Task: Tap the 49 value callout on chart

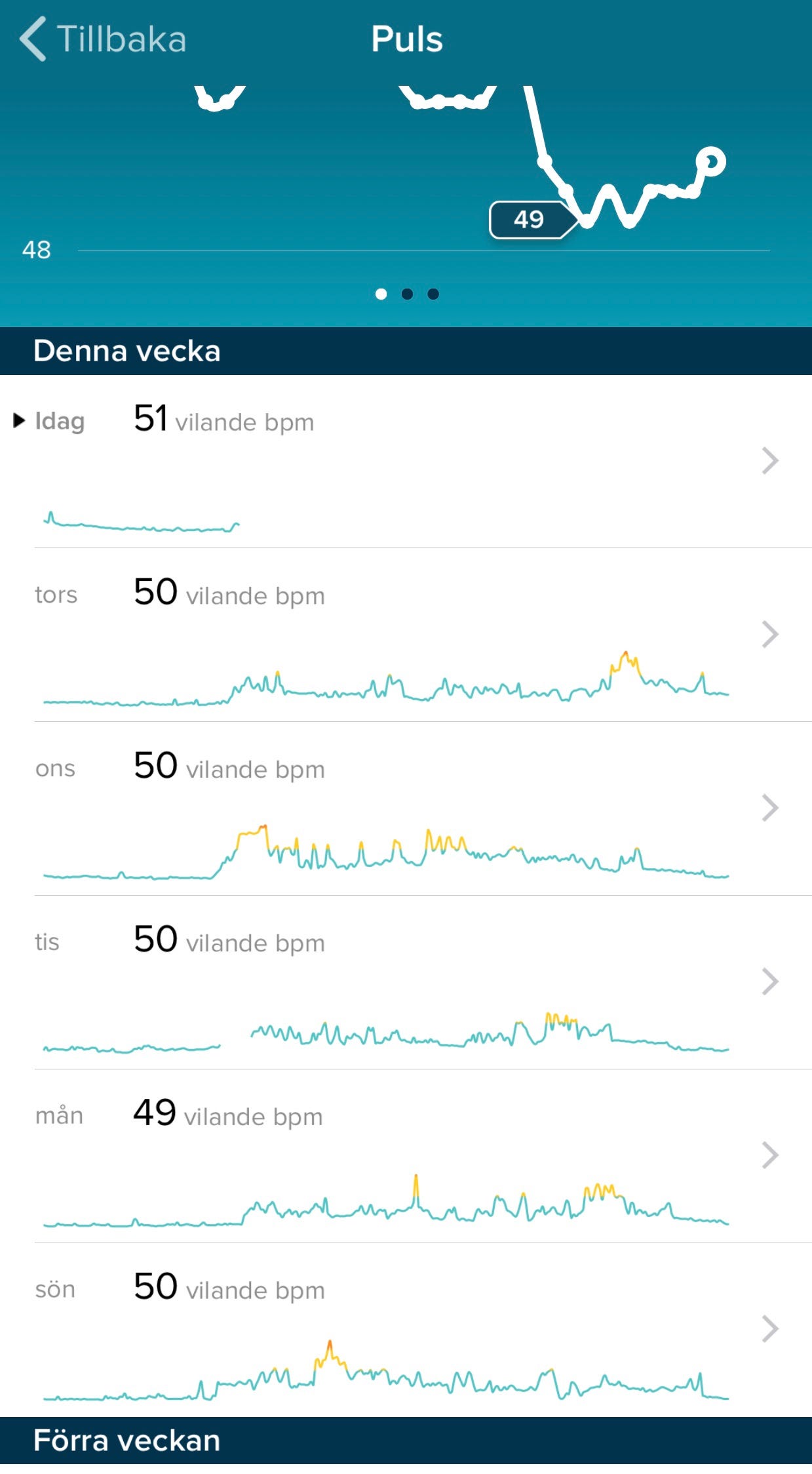Action: coord(529,220)
